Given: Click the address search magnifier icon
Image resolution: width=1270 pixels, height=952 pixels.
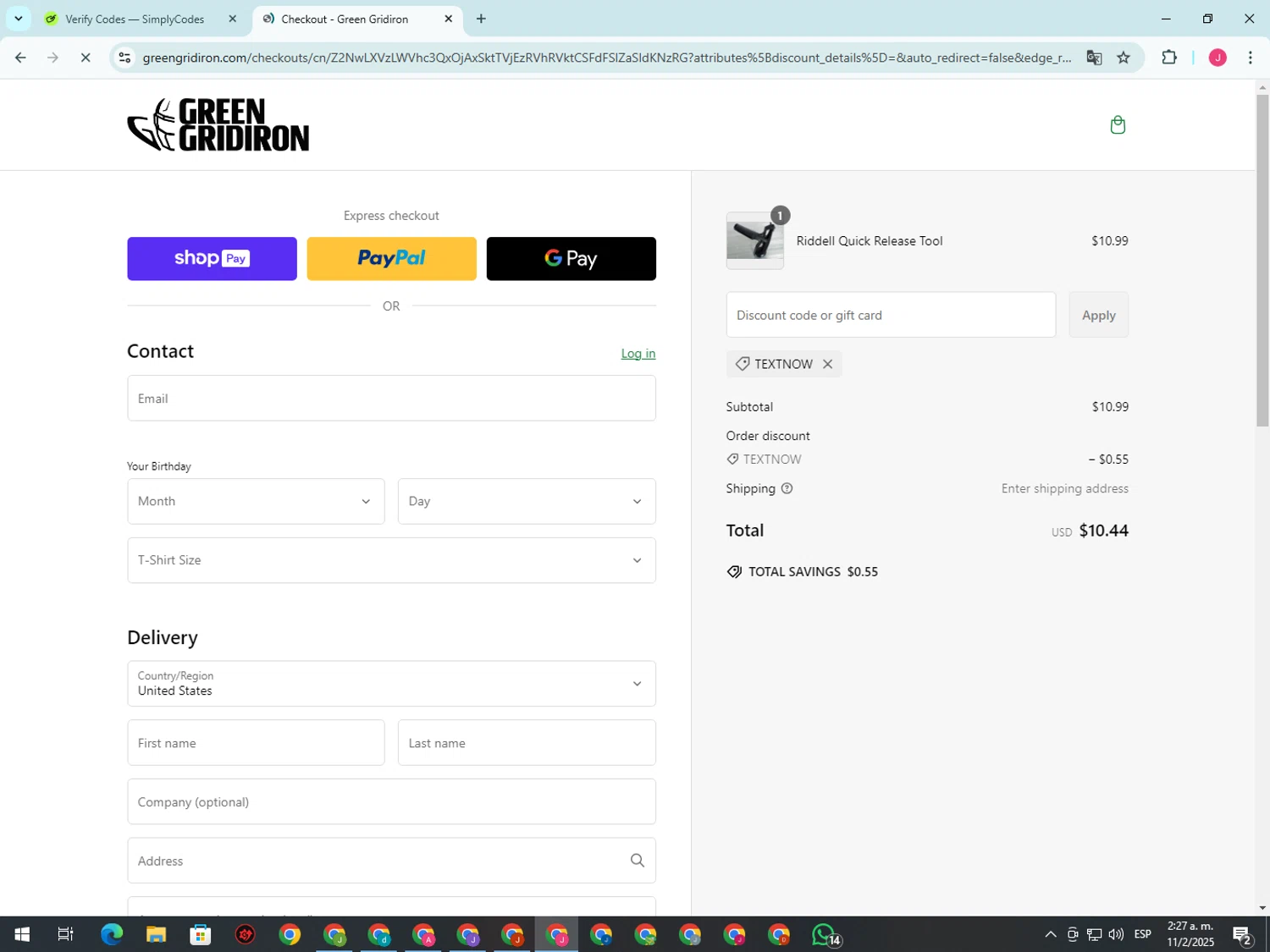Looking at the screenshot, I should point(637,861).
